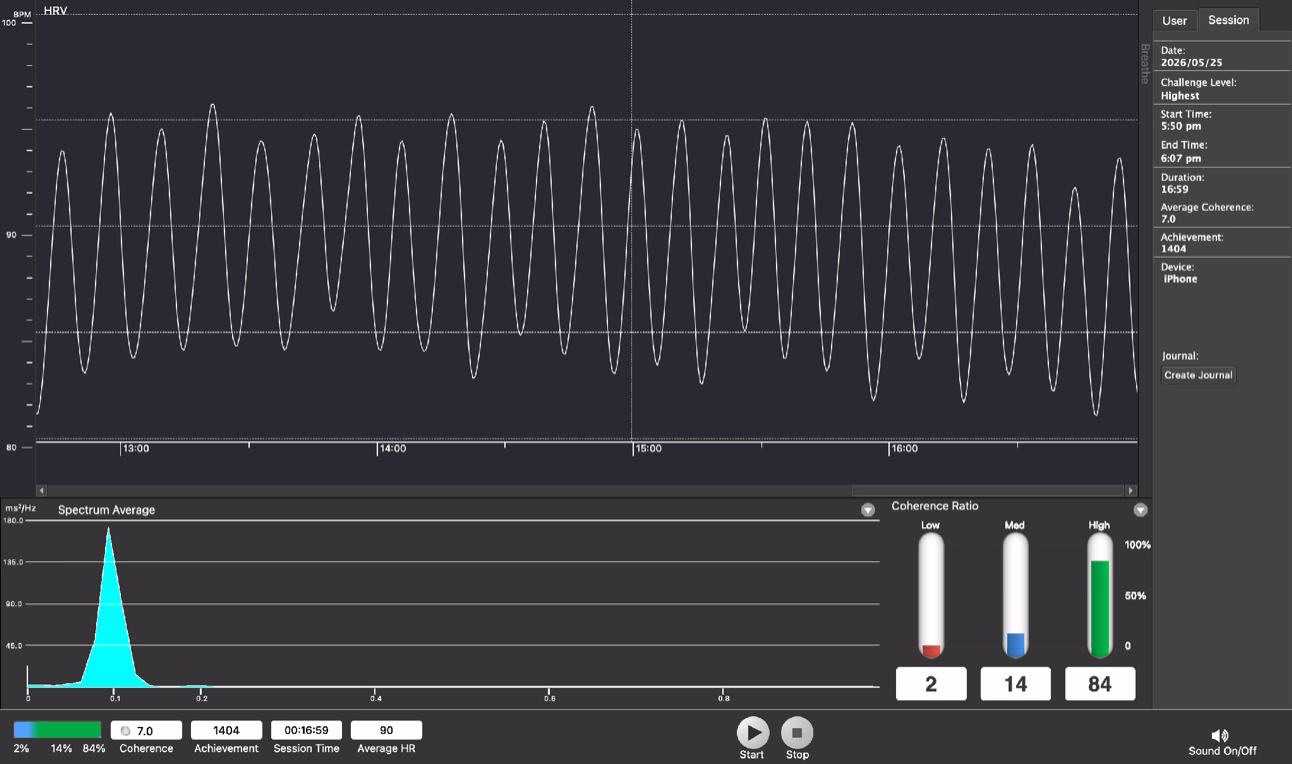Click the 84% label under color bar
The height and width of the screenshot is (764, 1292).
click(94, 749)
